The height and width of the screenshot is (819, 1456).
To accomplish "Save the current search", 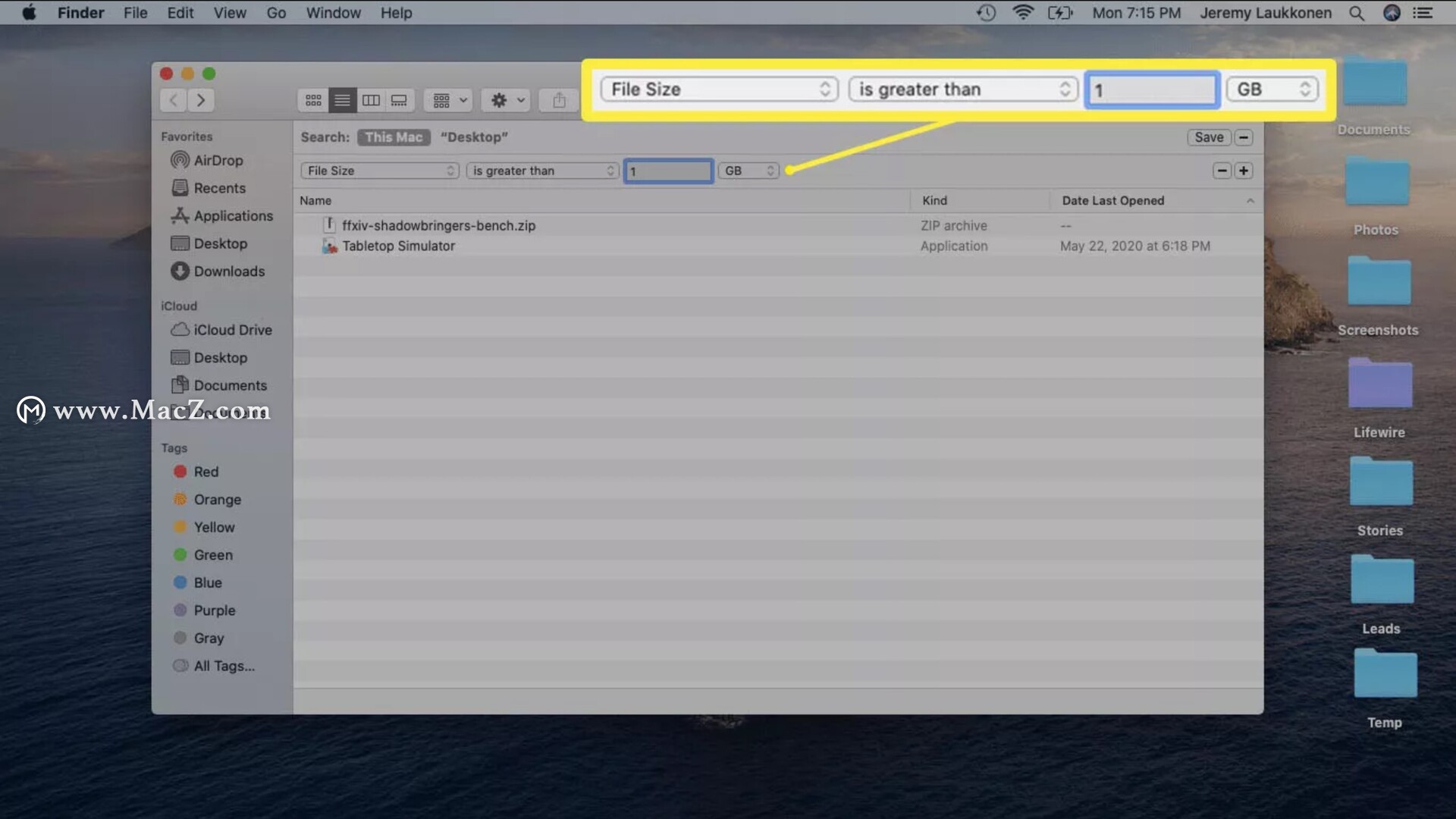I will coord(1209,137).
